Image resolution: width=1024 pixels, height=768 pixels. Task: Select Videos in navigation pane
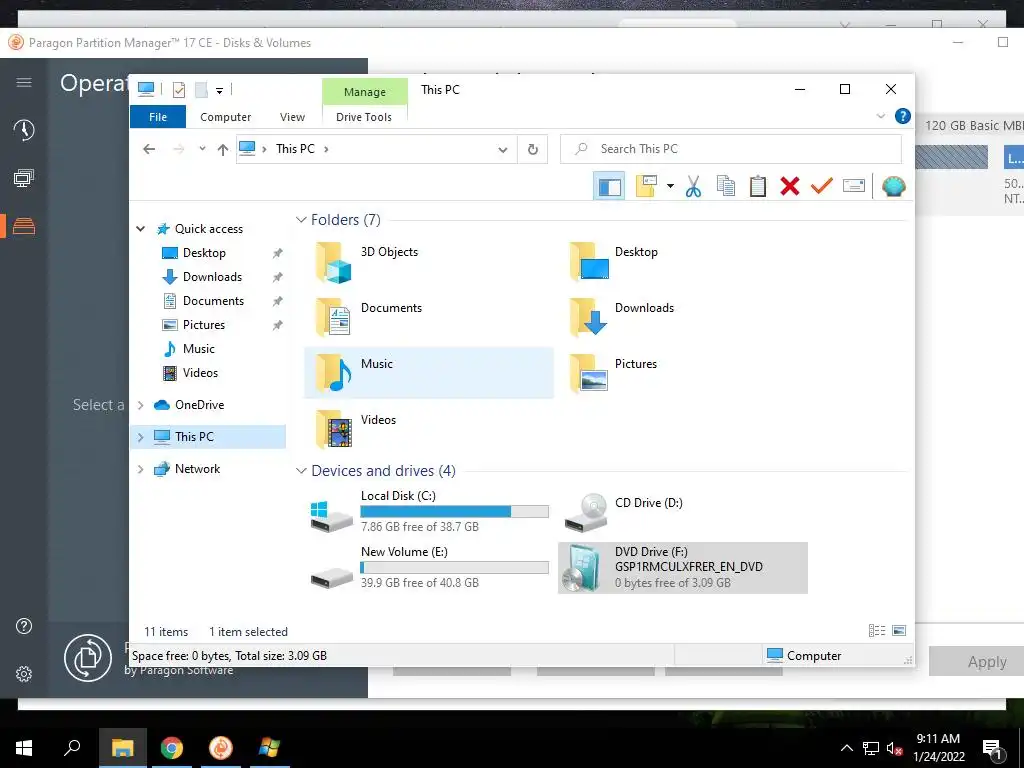pos(200,373)
